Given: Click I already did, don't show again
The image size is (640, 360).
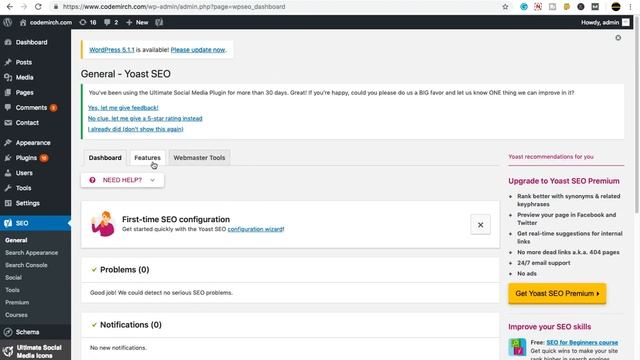Looking at the screenshot, I should tap(136, 129).
